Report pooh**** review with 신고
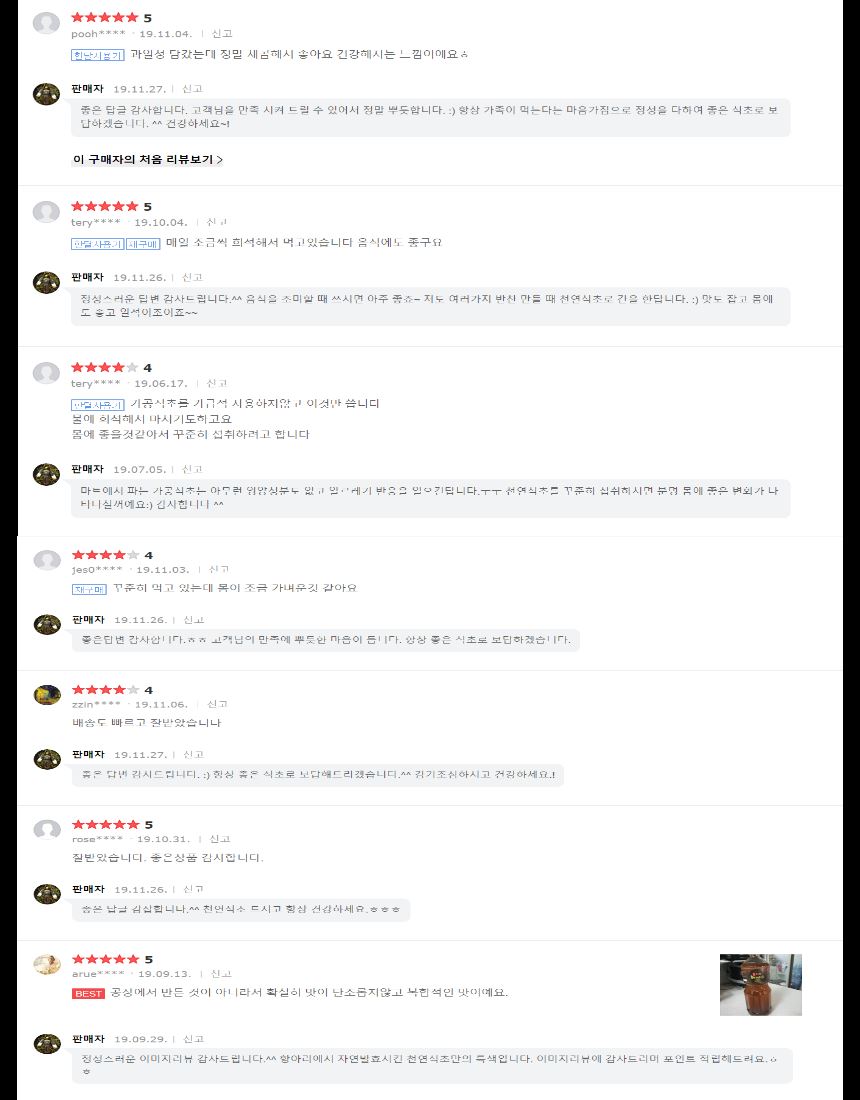The width and height of the screenshot is (860, 1100). (222, 34)
